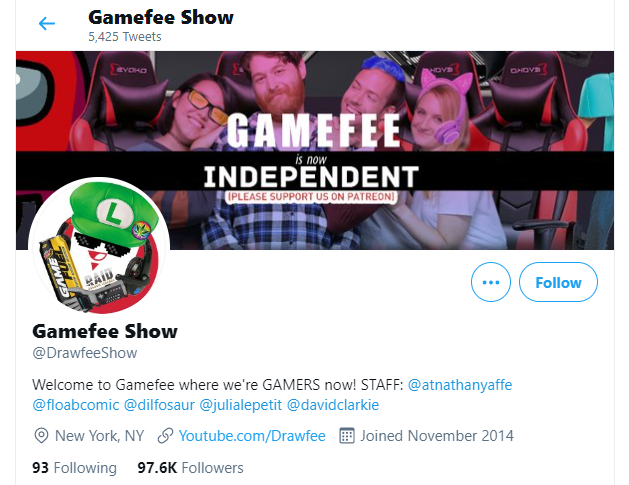Viewport: 629px width, 485px height.
Task: Open the three-dot more options menu
Action: 491,282
